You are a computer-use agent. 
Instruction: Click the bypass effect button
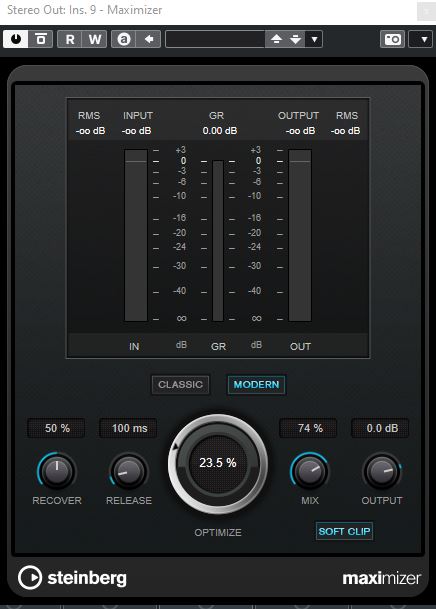tap(40, 39)
